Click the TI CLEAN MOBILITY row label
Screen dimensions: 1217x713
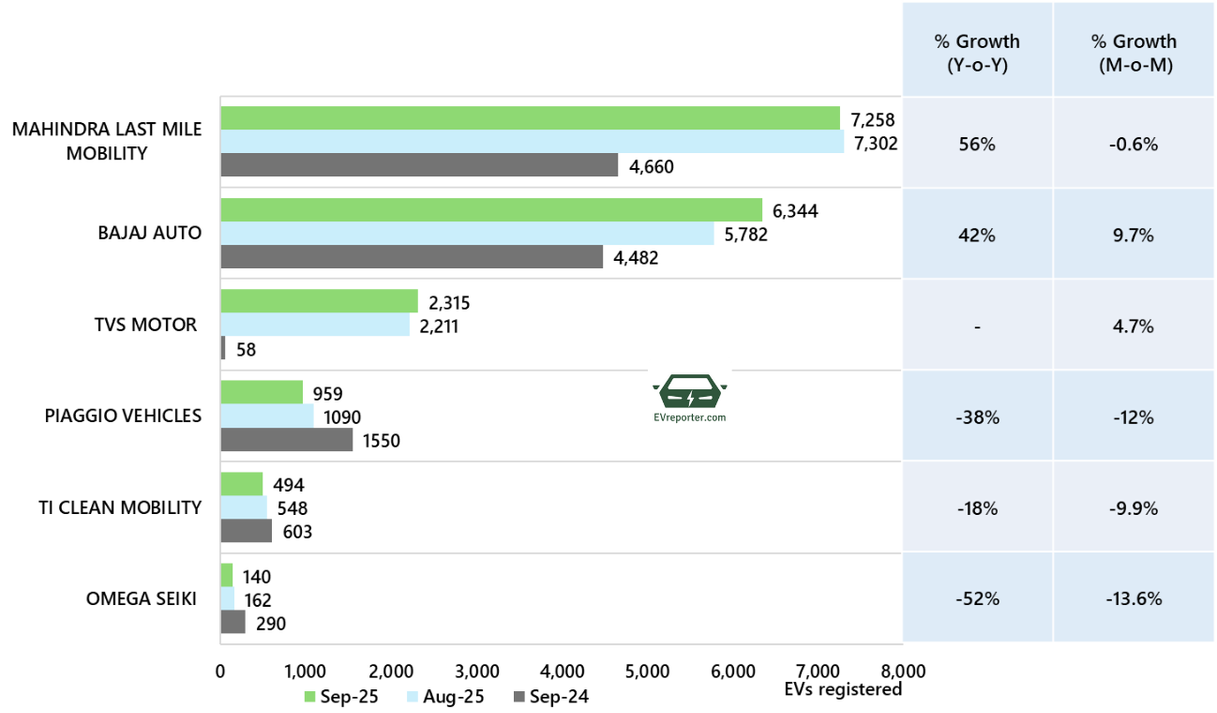pos(119,507)
